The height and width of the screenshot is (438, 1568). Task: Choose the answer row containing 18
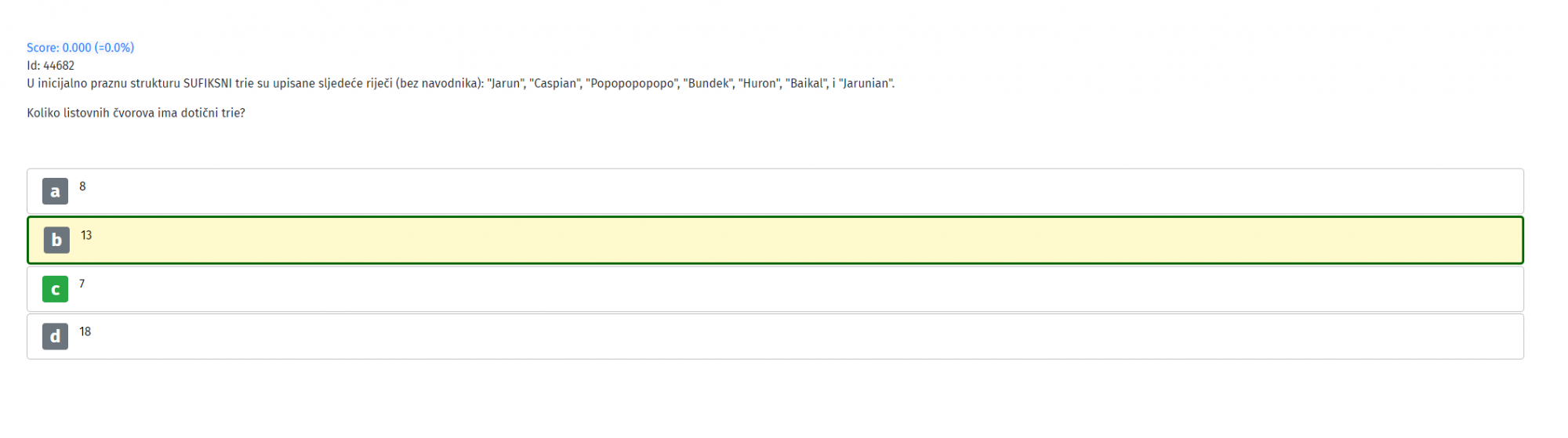pos(775,337)
